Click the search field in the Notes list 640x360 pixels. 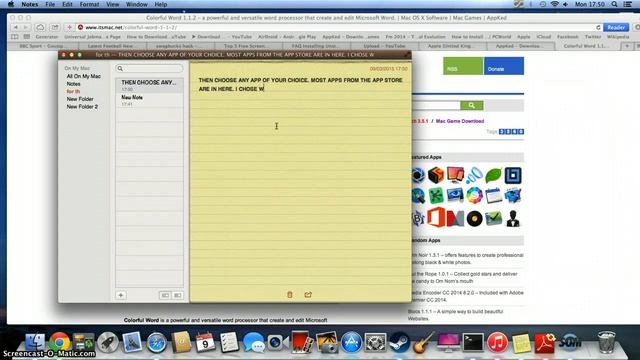pos(149,69)
